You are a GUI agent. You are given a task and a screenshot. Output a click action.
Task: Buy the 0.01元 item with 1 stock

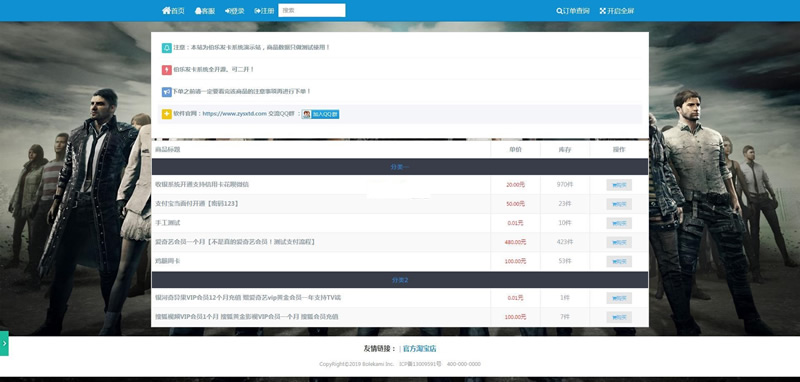pyautogui.click(x=619, y=298)
